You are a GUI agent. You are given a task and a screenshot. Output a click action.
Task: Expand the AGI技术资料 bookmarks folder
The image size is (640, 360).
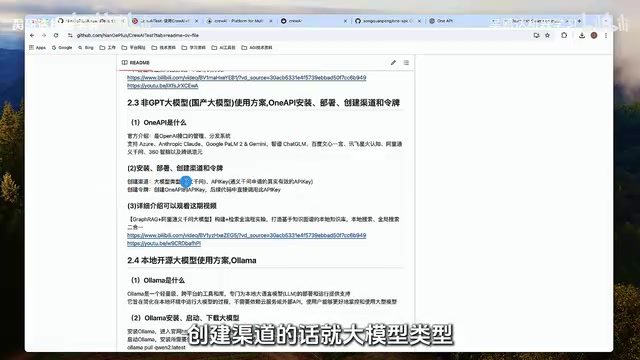pyautogui.click(x=257, y=48)
